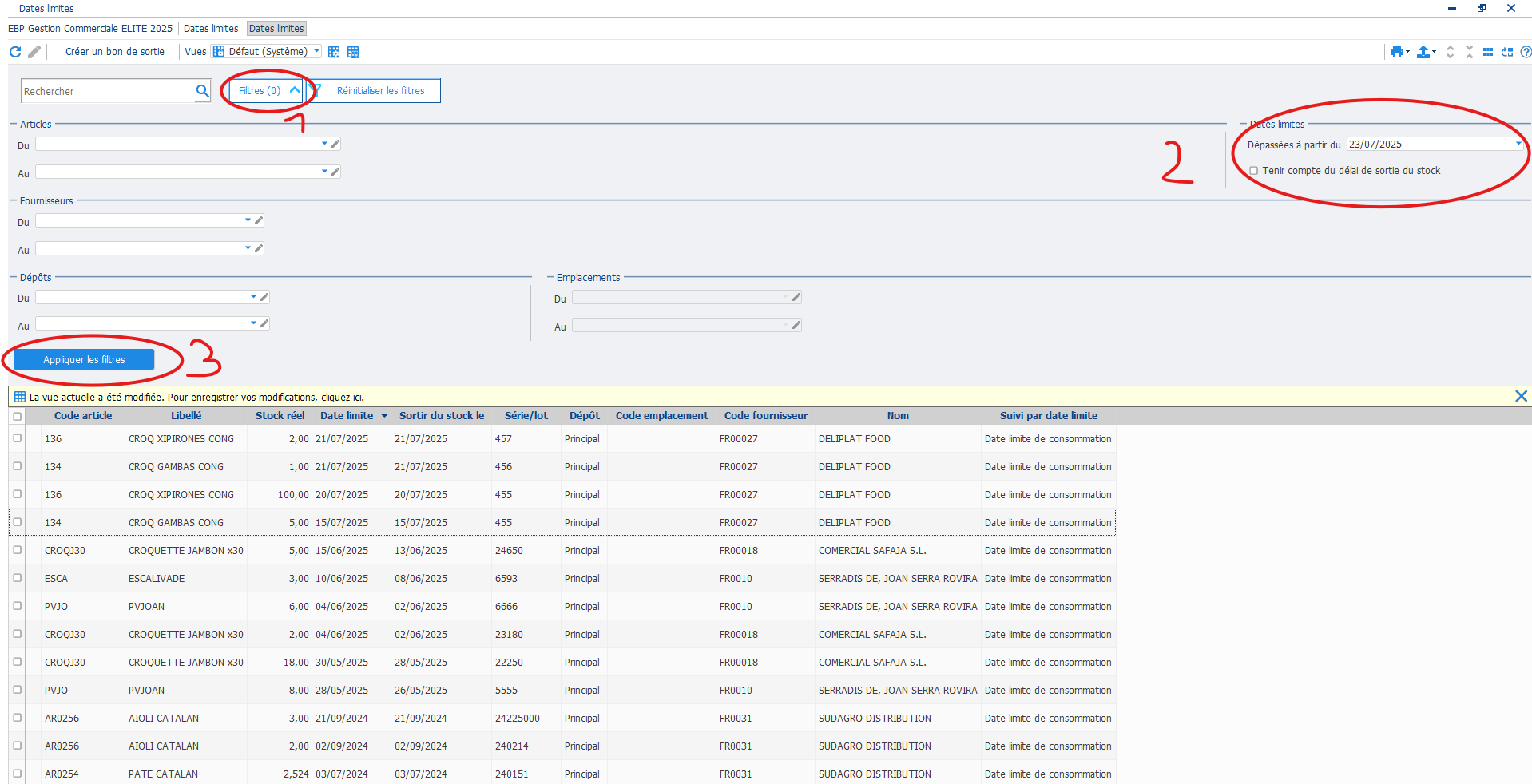Click the collapse all groups icon
Image resolution: width=1532 pixels, height=784 pixels.
coord(1470,52)
